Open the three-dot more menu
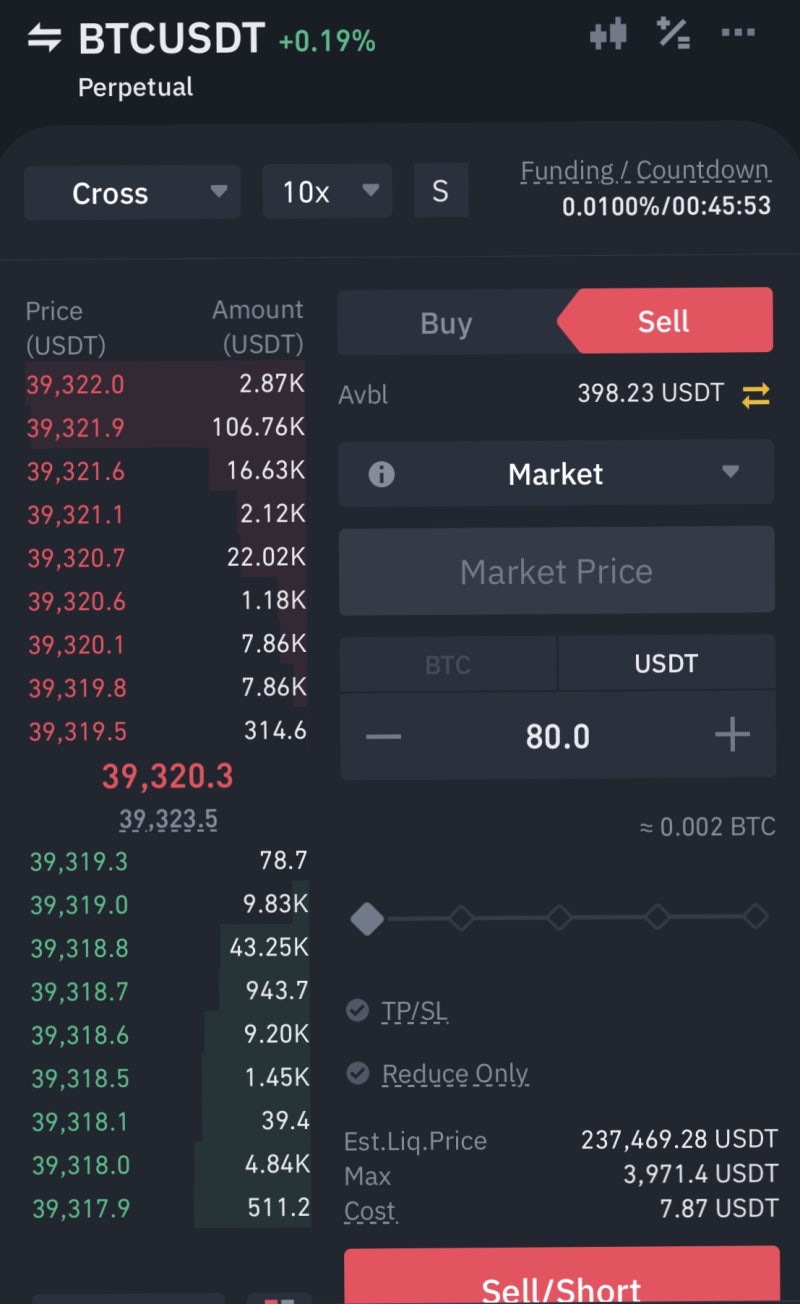This screenshot has width=800, height=1304. pyautogui.click(x=738, y=33)
